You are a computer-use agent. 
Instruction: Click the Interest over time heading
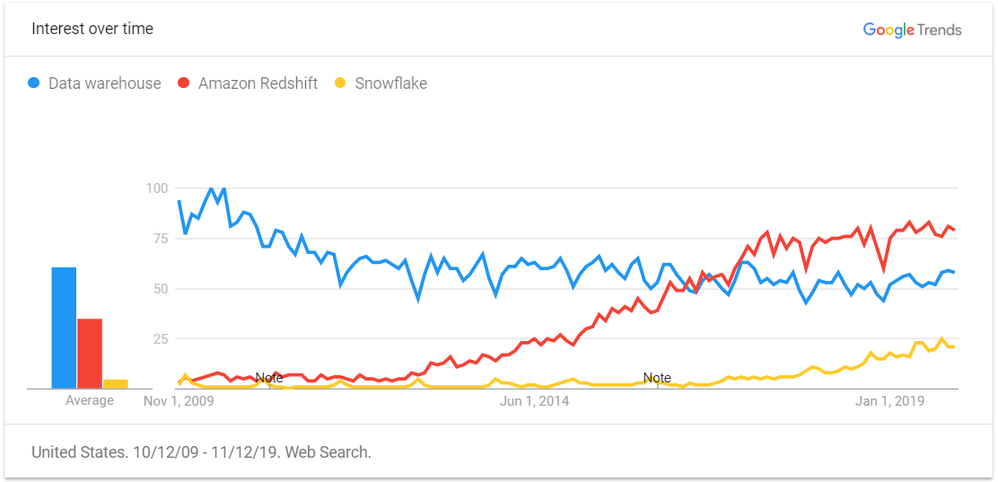coord(92,29)
